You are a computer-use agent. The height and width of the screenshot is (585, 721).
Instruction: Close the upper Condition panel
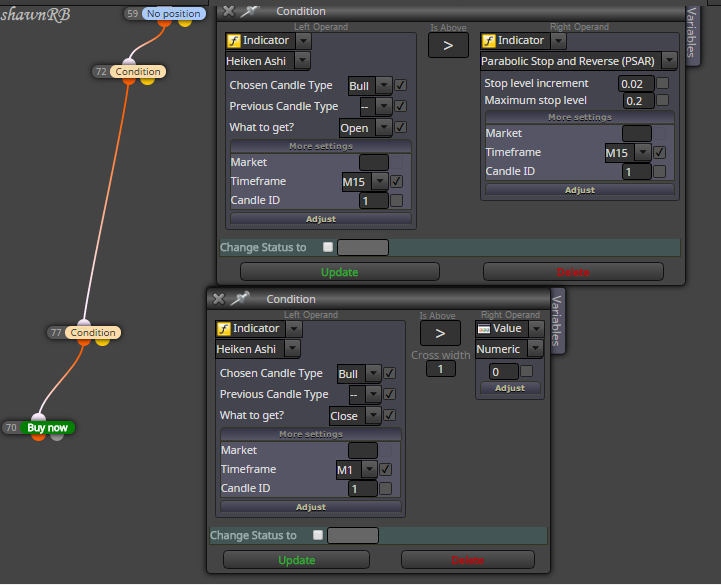(x=229, y=11)
